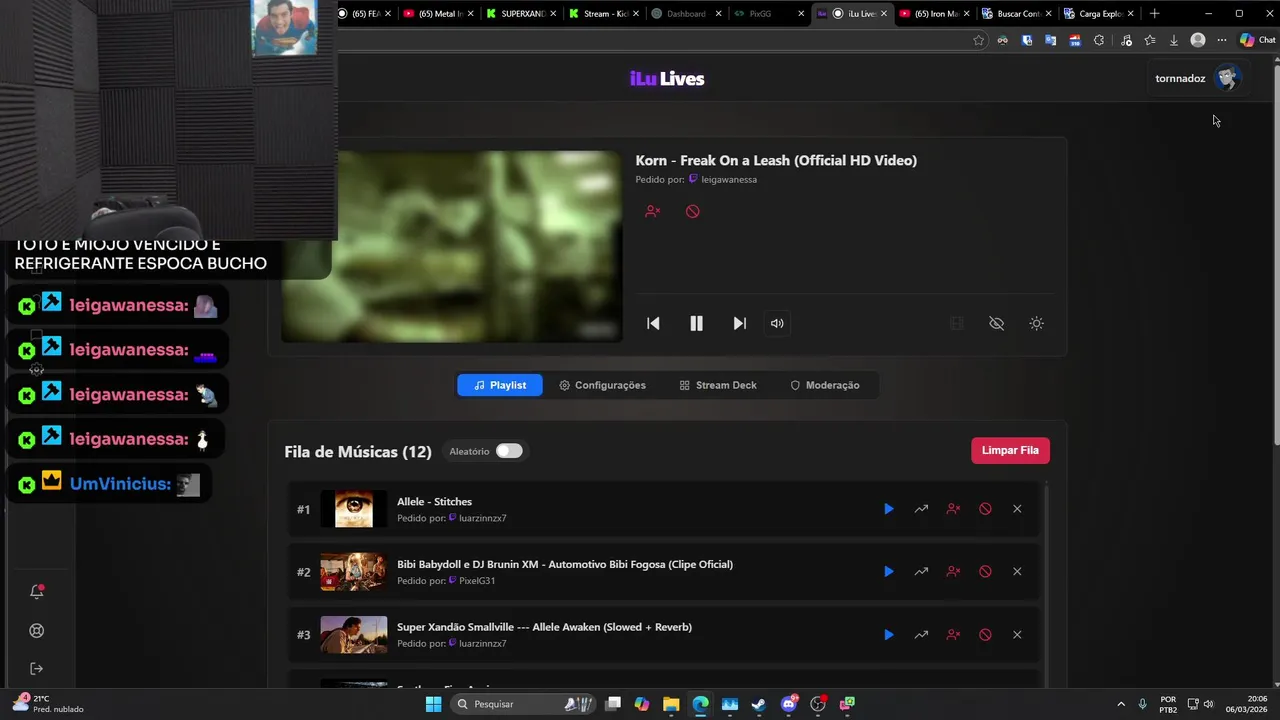
Task: Ban requester PixelG31 on song #2
Action: click(953, 572)
